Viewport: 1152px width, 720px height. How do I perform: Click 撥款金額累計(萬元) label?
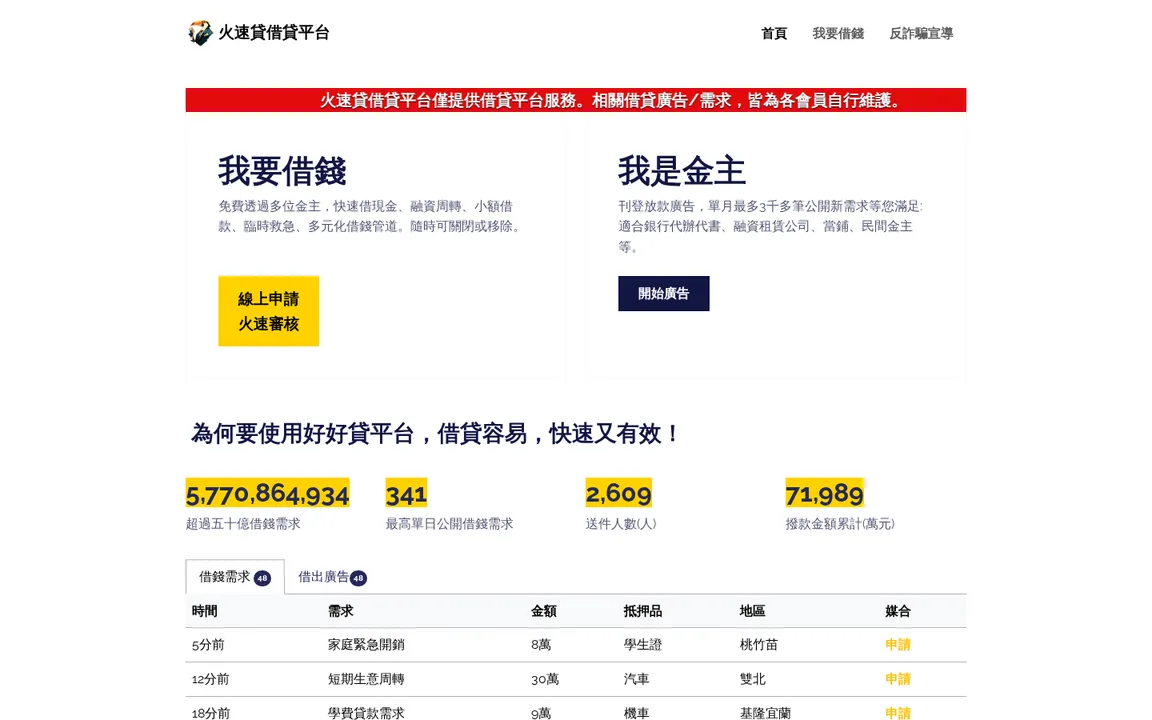840,524
